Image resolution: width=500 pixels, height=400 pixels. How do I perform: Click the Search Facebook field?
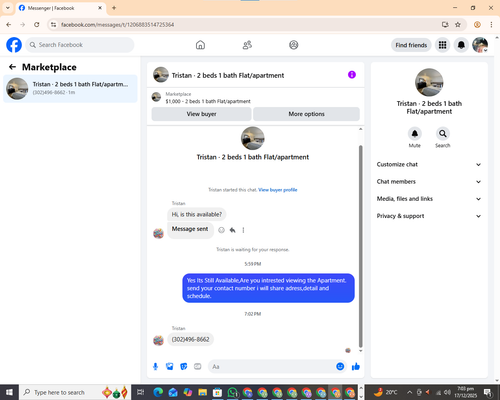tap(80, 45)
